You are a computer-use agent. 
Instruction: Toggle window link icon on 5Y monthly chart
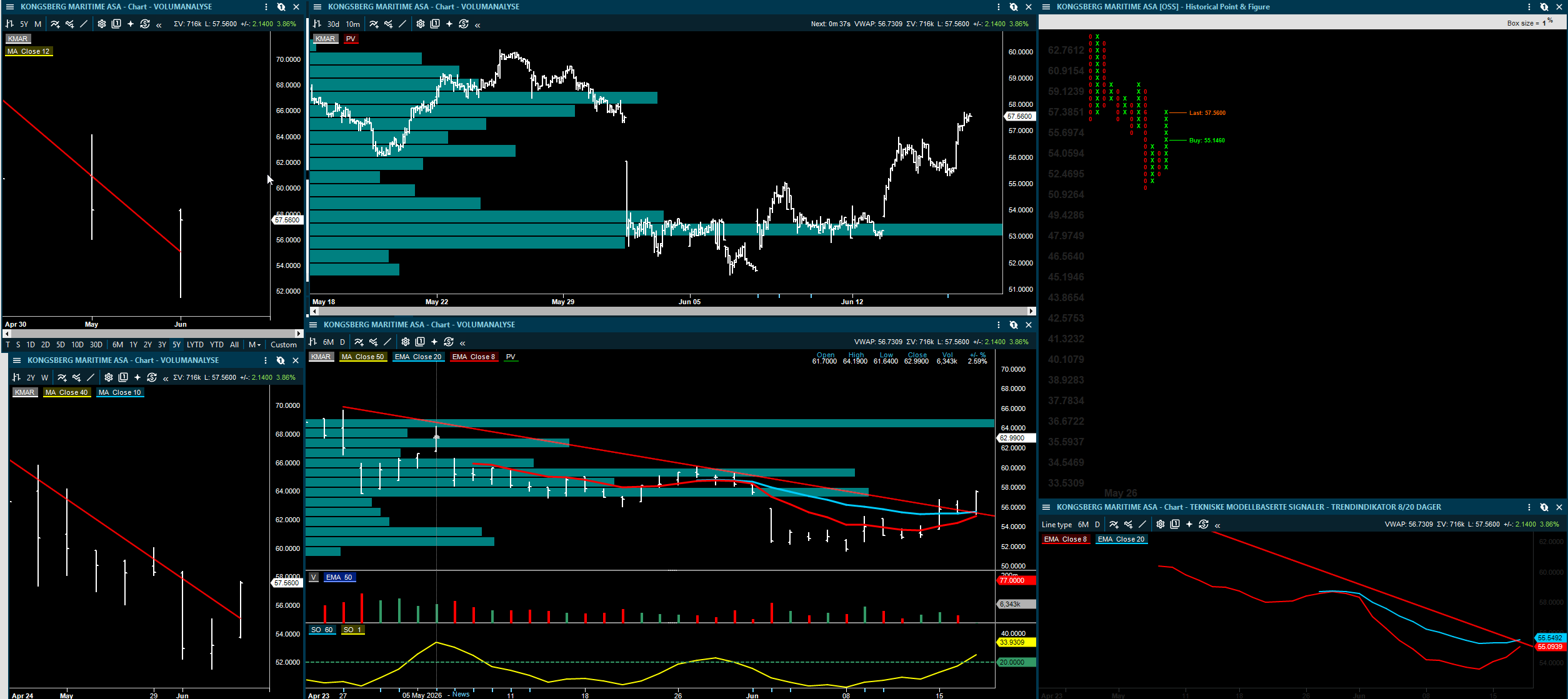click(x=281, y=7)
